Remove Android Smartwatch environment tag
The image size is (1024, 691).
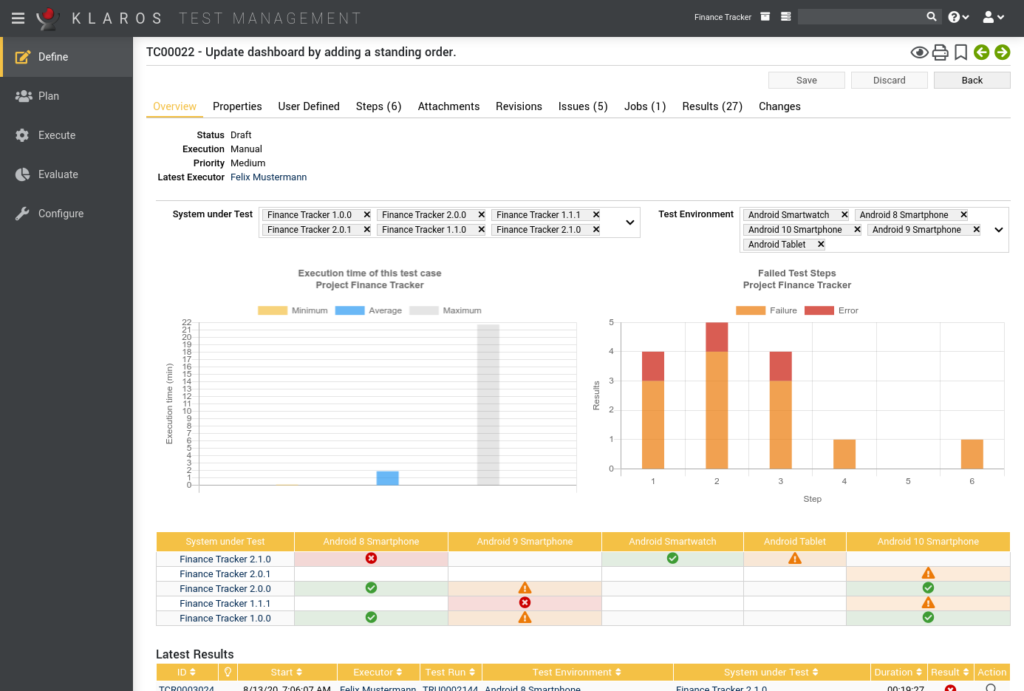tap(844, 215)
